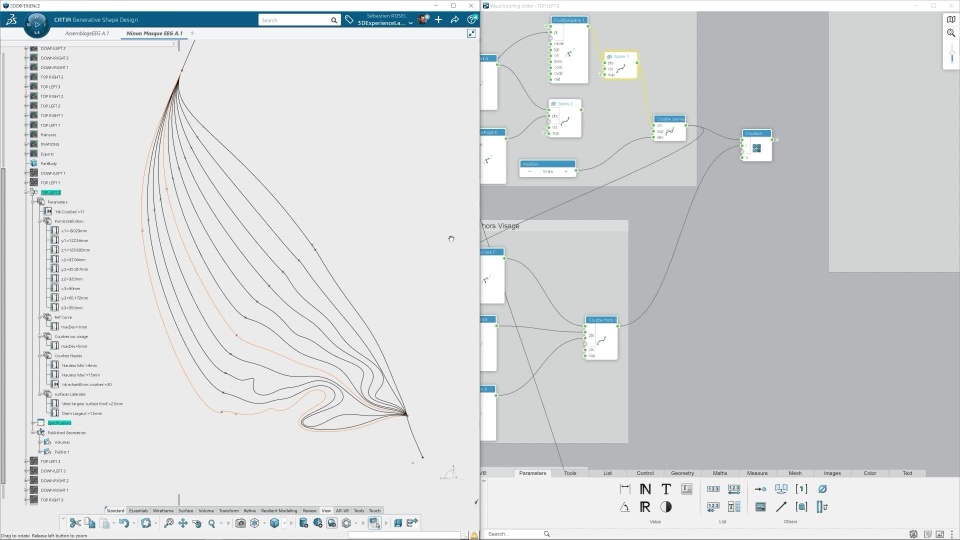The width and height of the screenshot is (960, 540).
Task: Select the highlighted TOP LEFT 2 tree item
Action: tap(51, 192)
